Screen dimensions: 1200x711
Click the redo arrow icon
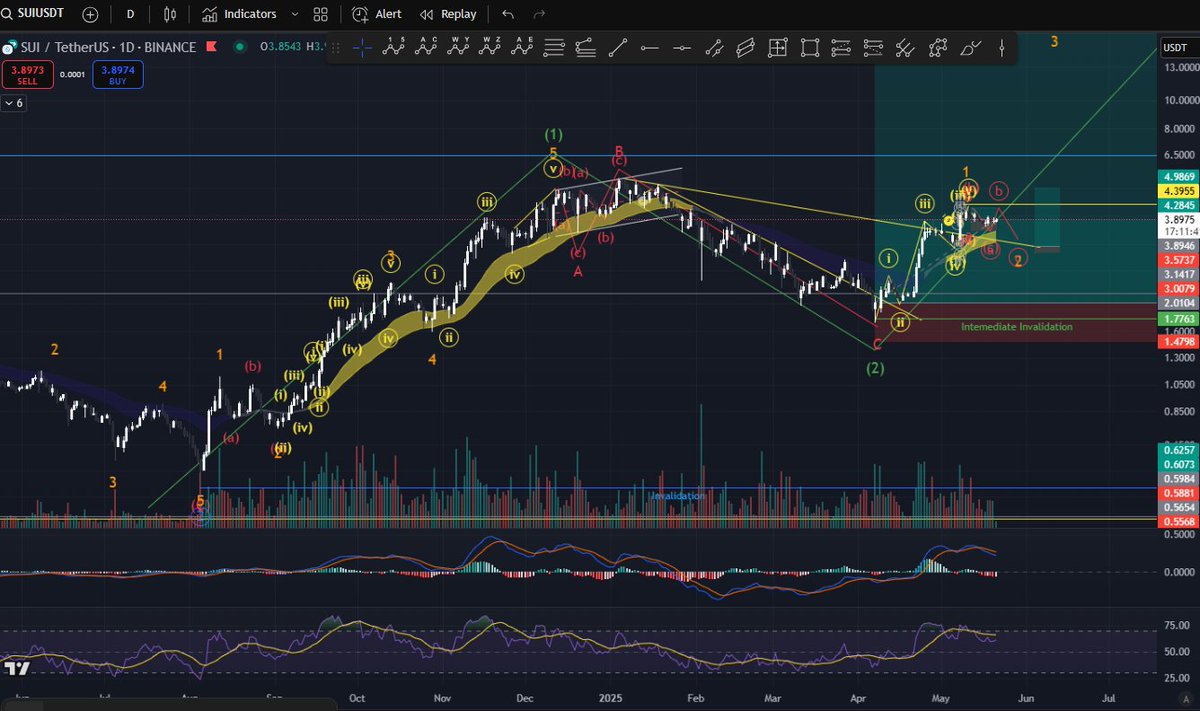540,14
